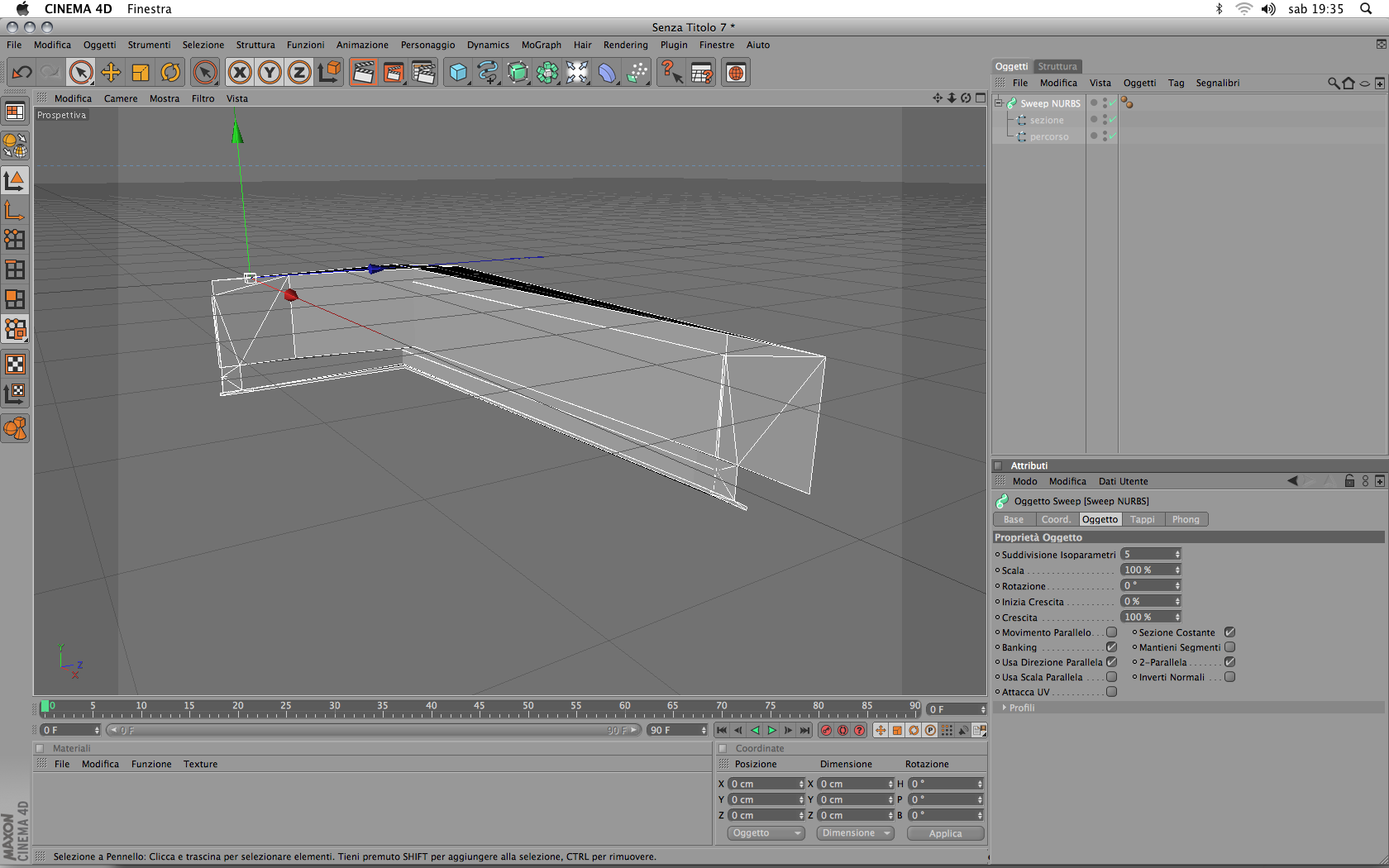1389x868 pixels.
Task: Open viewport Camere menu
Action: 121,98
